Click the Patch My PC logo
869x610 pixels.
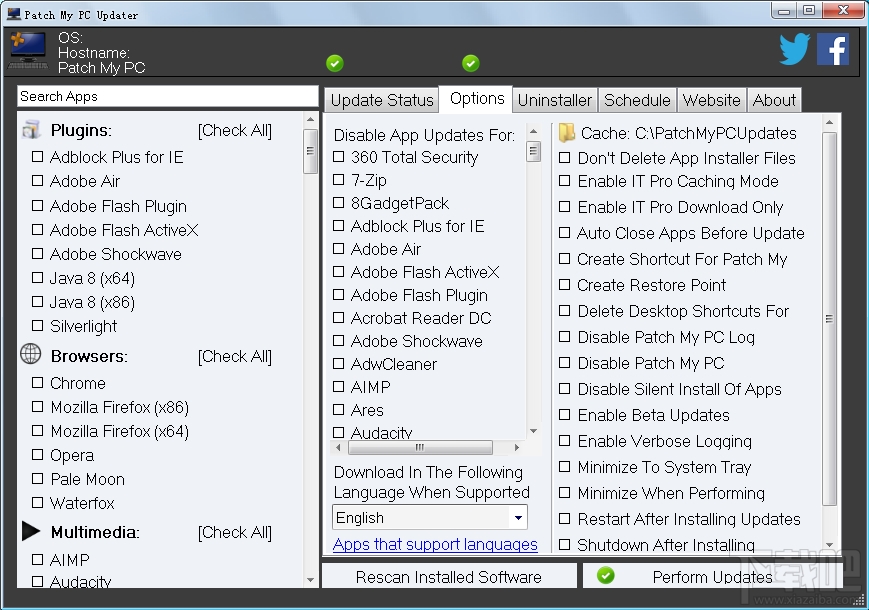pos(27,47)
